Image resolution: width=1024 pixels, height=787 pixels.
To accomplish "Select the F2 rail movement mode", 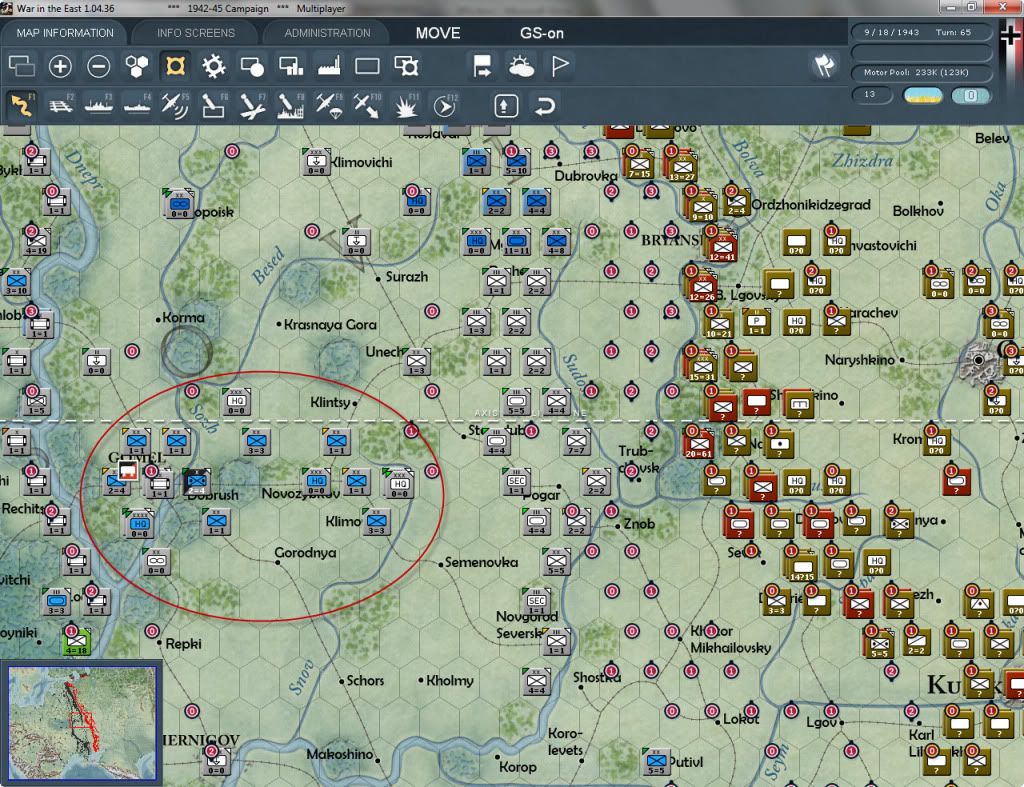I will pyautogui.click(x=61, y=105).
